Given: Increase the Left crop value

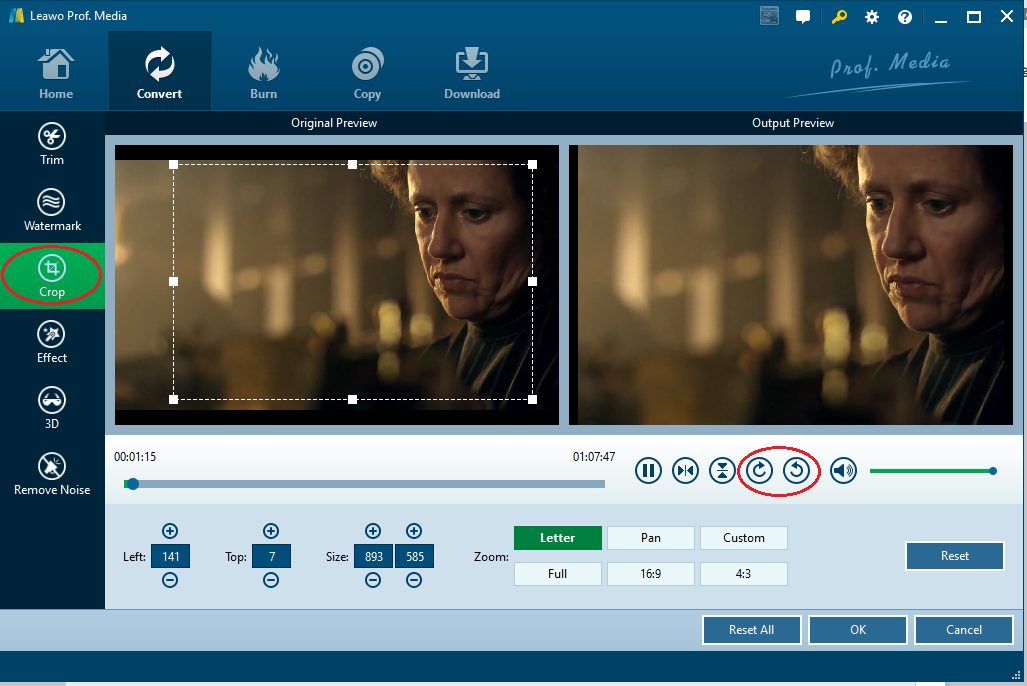Looking at the screenshot, I should 170,531.
